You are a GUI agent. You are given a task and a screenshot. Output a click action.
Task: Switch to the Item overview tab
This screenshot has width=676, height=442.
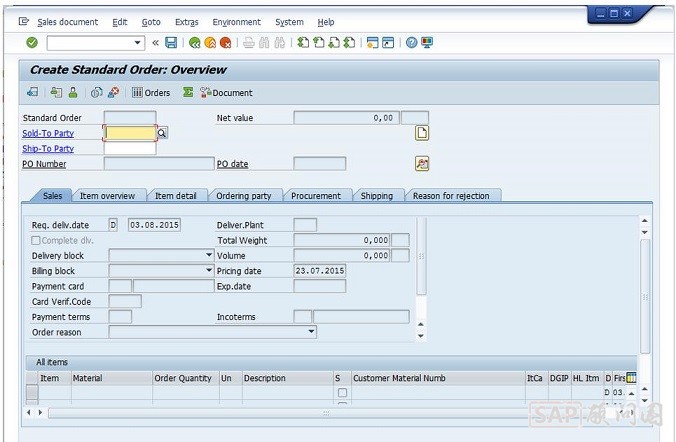(107, 196)
